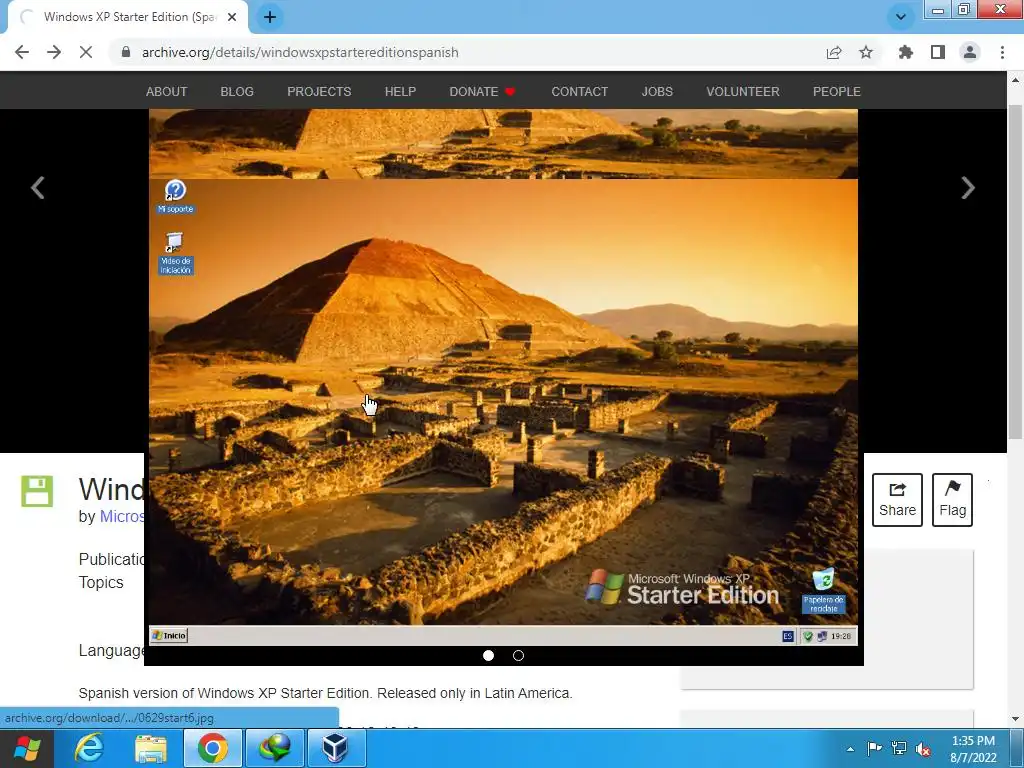Image resolution: width=1024 pixels, height=768 pixels.
Task: Open VirtualBox from the taskbar
Action: point(336,748)
